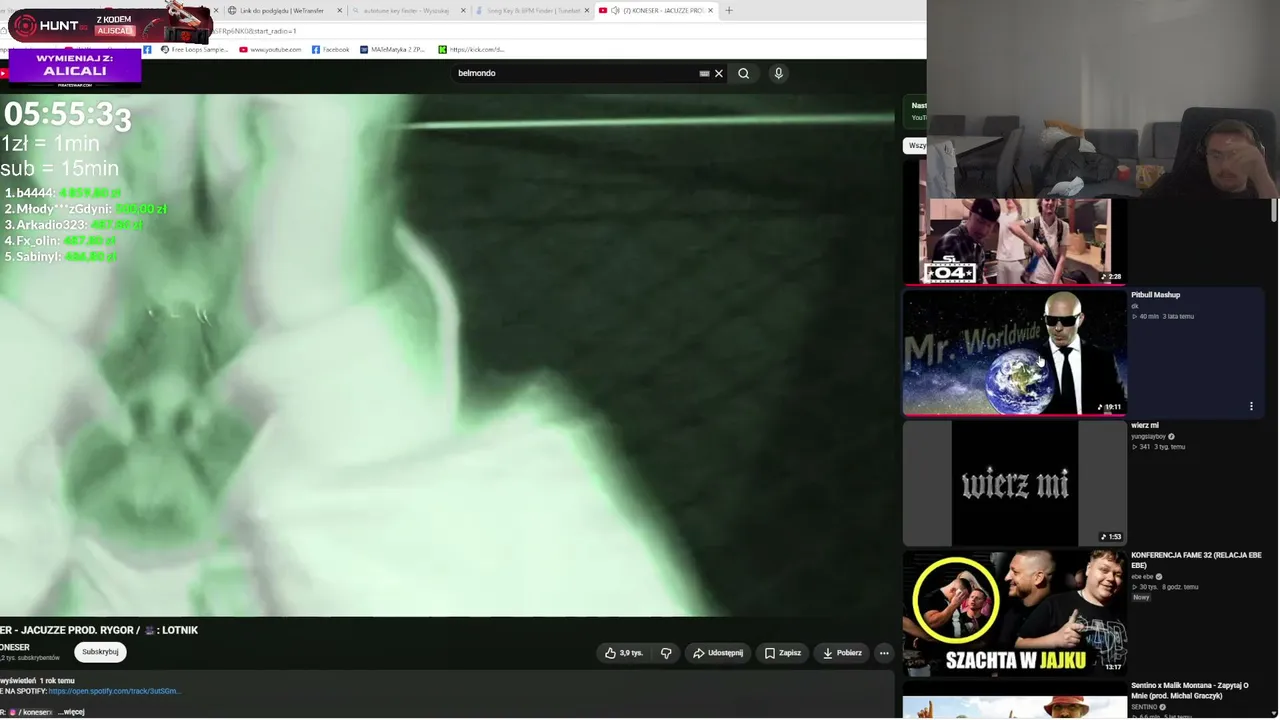The width and height of the screenshot is (1280, 720).
Task: Open the Free Loops Sample bookmark
Action: point(194,49)
